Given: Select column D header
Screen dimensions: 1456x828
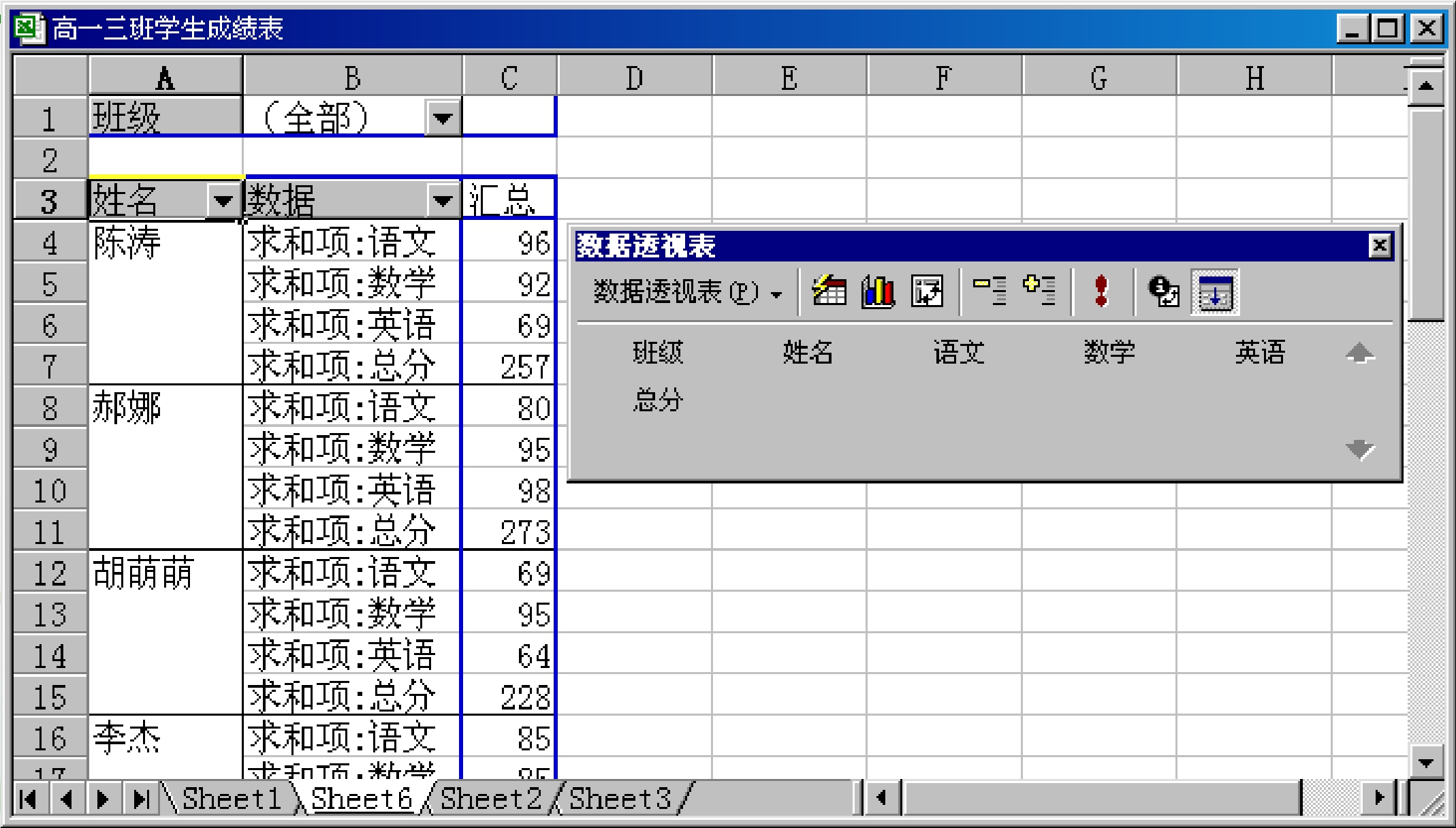Looking at the screenshot, I should (x=634, y=76).
